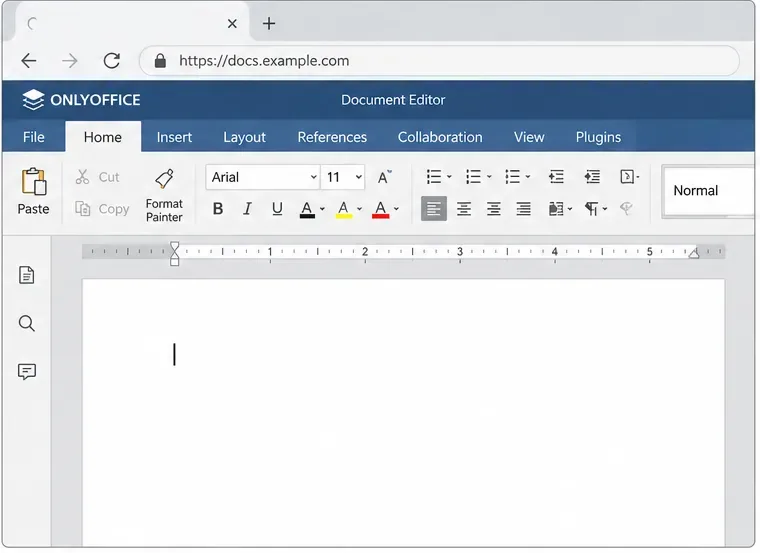Open the black font color dropdown arrow
Image resolution: width=760 pixels, height=553 pixels.
(x=322, y=209)
